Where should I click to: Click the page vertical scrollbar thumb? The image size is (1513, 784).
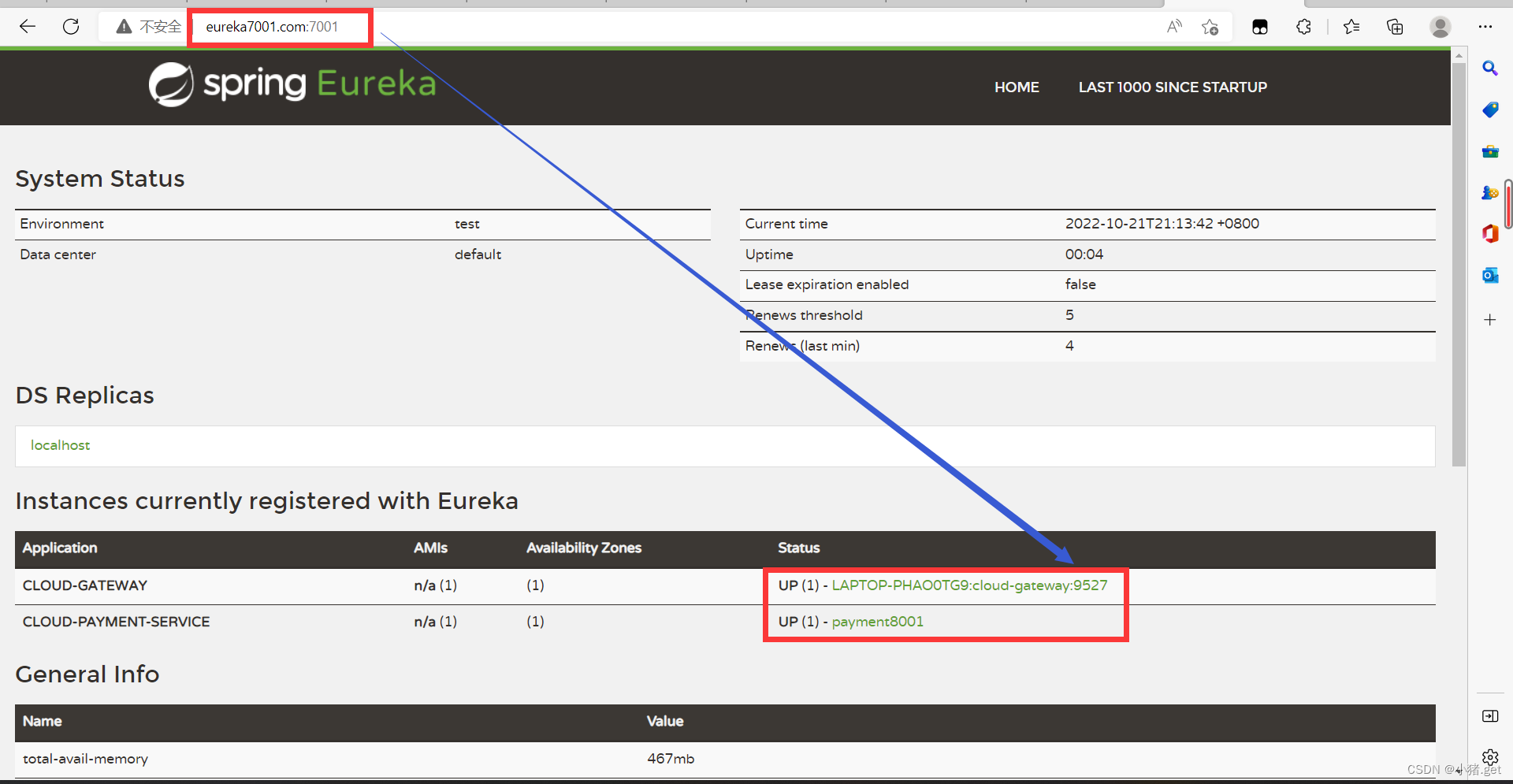[1459, 264]
